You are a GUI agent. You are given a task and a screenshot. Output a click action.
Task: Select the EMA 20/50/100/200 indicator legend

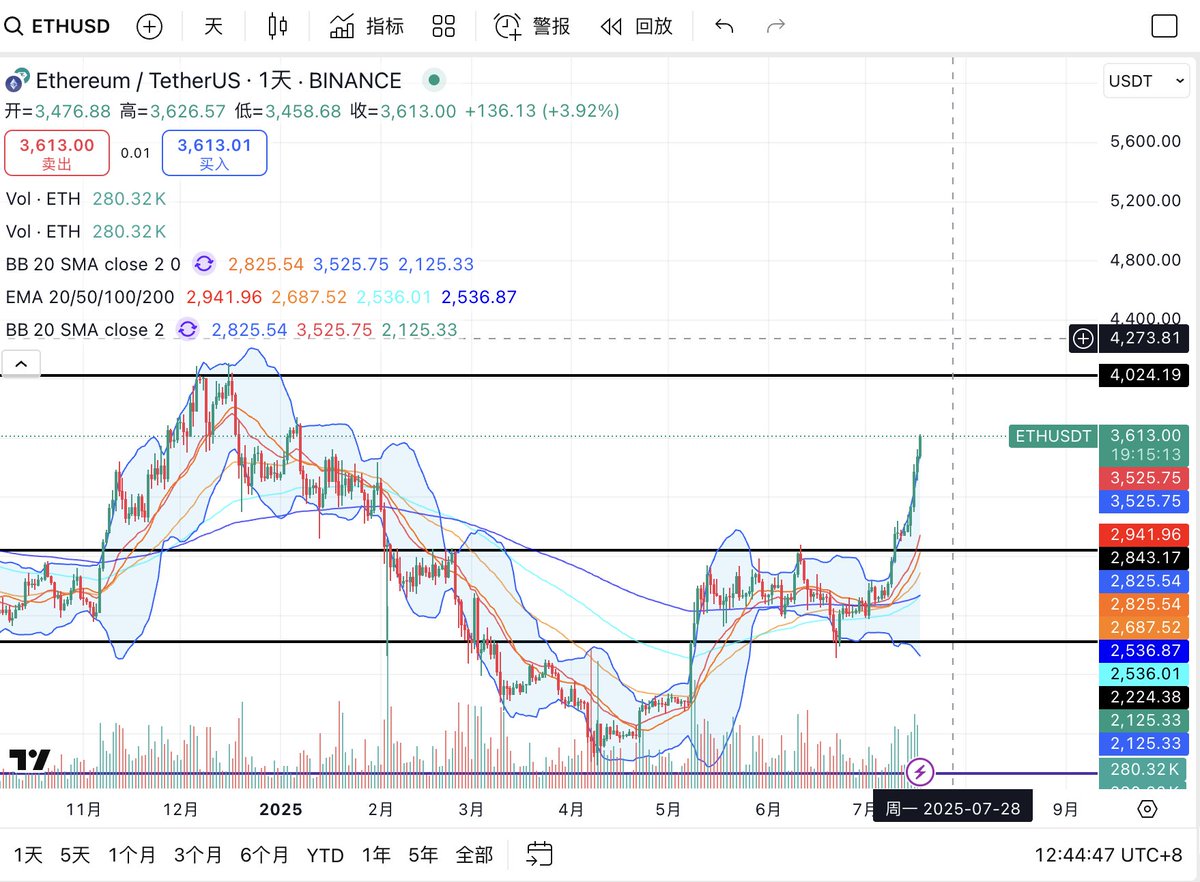90,297
